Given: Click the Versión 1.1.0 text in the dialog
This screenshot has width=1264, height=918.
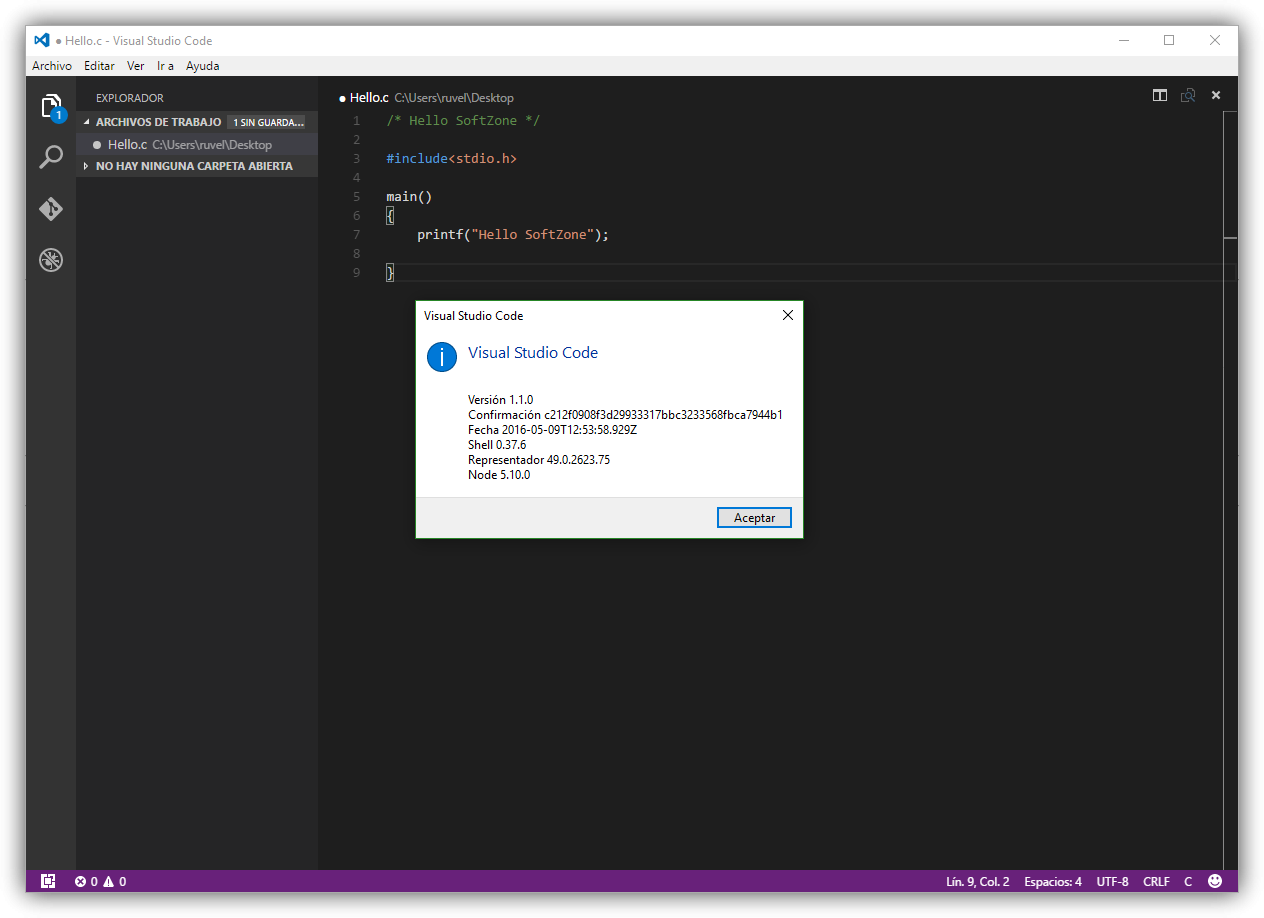Looking at the screenshot, I should (500, 399).
